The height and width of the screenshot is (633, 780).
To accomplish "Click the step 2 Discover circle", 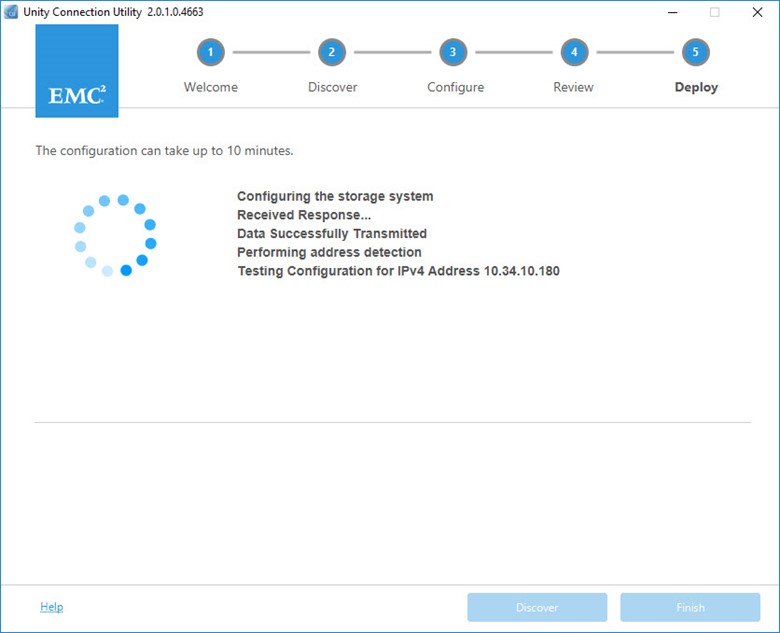I will (332, 52).
